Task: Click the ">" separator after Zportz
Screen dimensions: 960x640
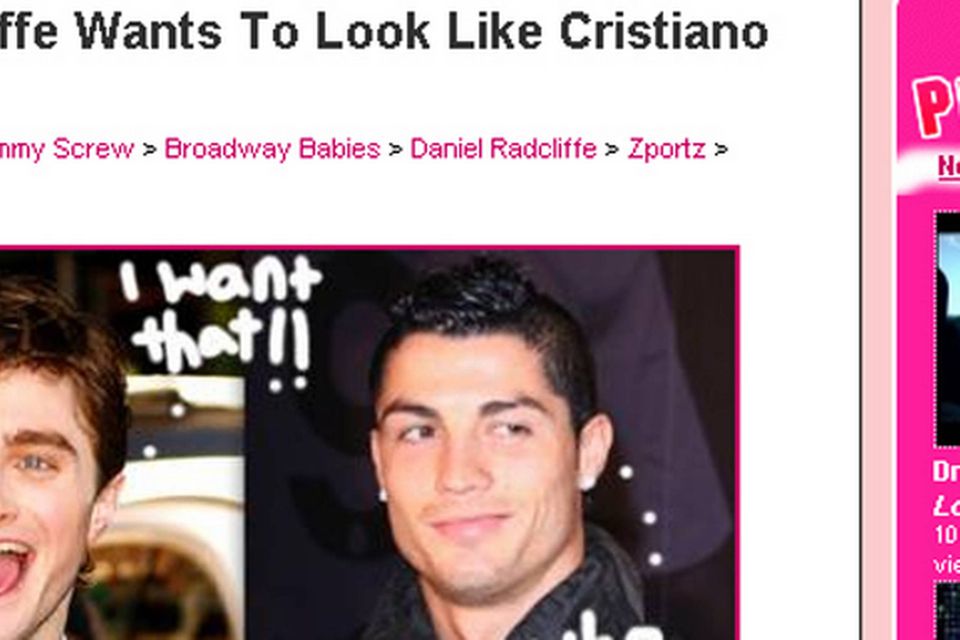Action: point(721,149)
